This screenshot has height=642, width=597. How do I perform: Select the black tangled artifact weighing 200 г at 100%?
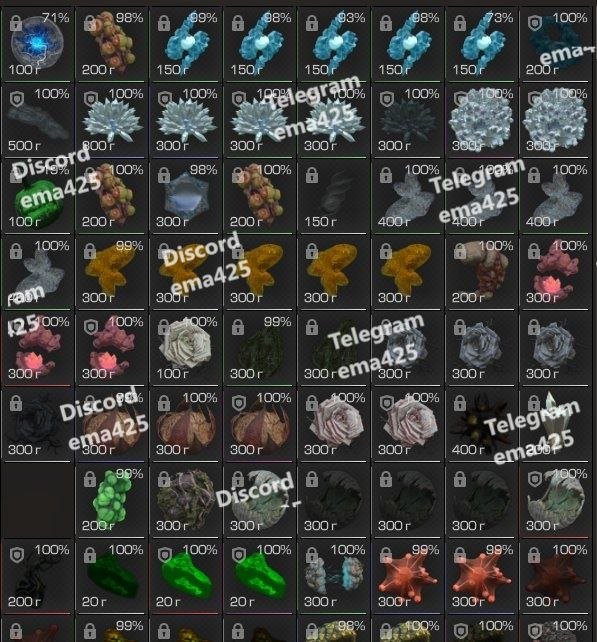click(x=37, y=576)
